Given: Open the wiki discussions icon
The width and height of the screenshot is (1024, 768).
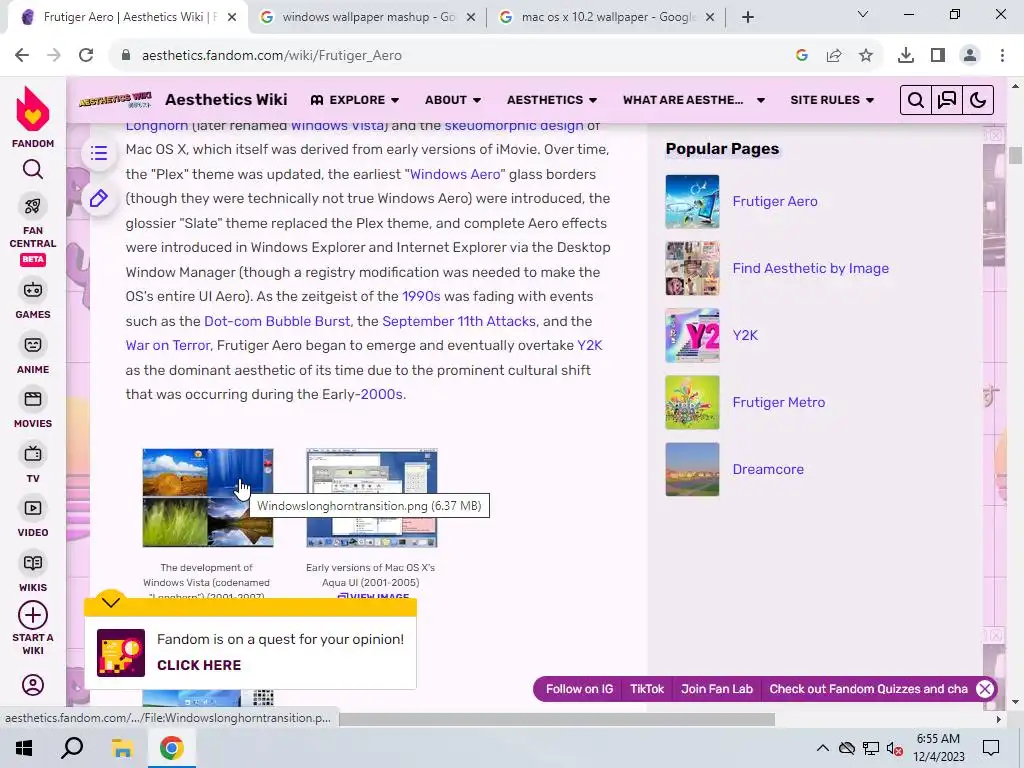Looking at the screenshot, I should pos(947,100).
